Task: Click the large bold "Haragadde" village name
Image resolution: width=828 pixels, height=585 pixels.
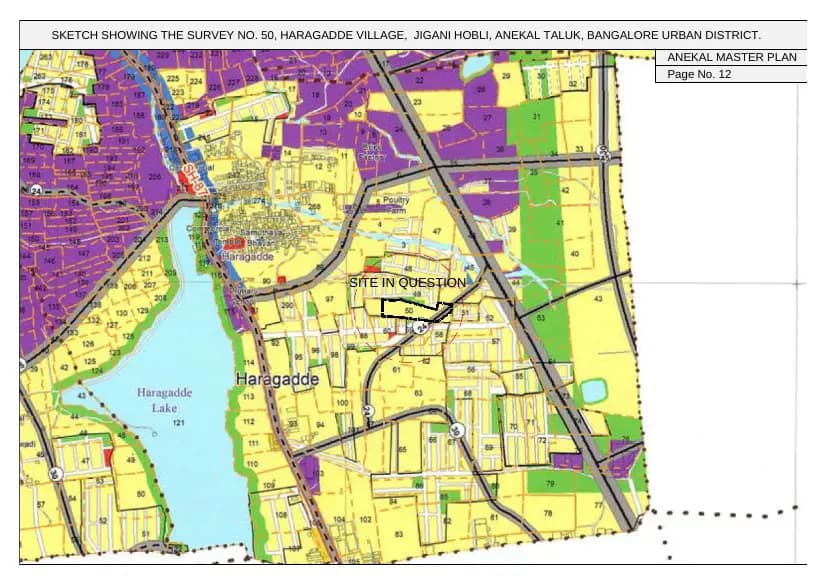Action: click(x=277, y=379)
